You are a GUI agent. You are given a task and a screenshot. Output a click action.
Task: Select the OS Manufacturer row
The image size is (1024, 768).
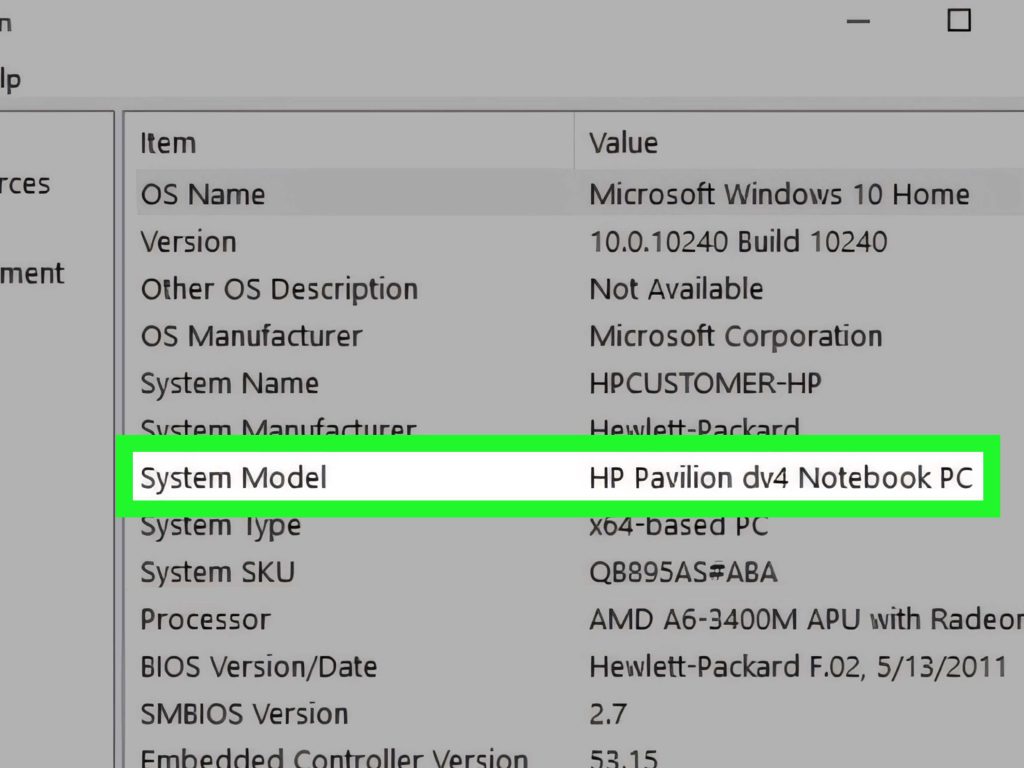[251, 336]
